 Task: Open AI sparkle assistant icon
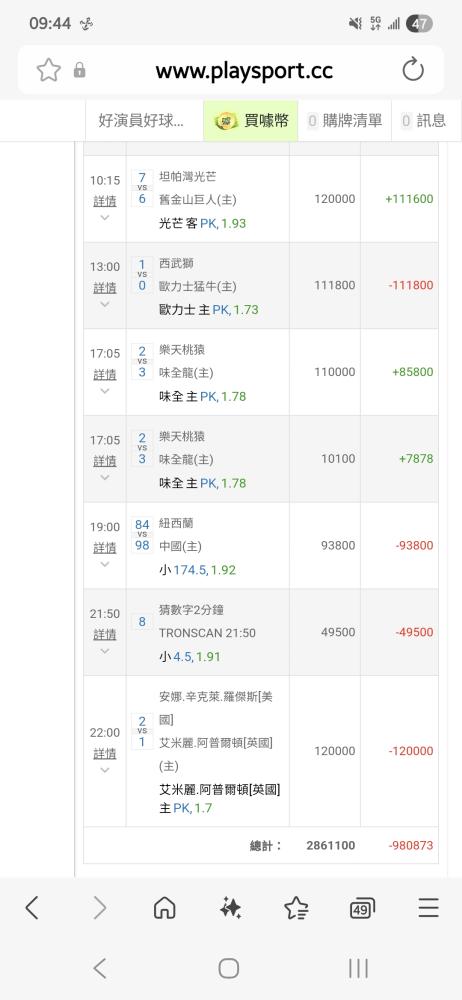point(230,908)
